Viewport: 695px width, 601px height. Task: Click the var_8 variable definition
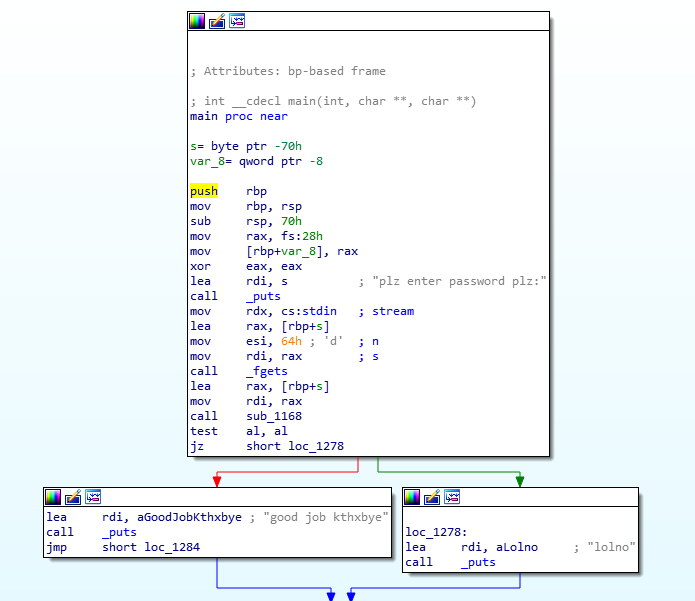click(x=256, y=161)
